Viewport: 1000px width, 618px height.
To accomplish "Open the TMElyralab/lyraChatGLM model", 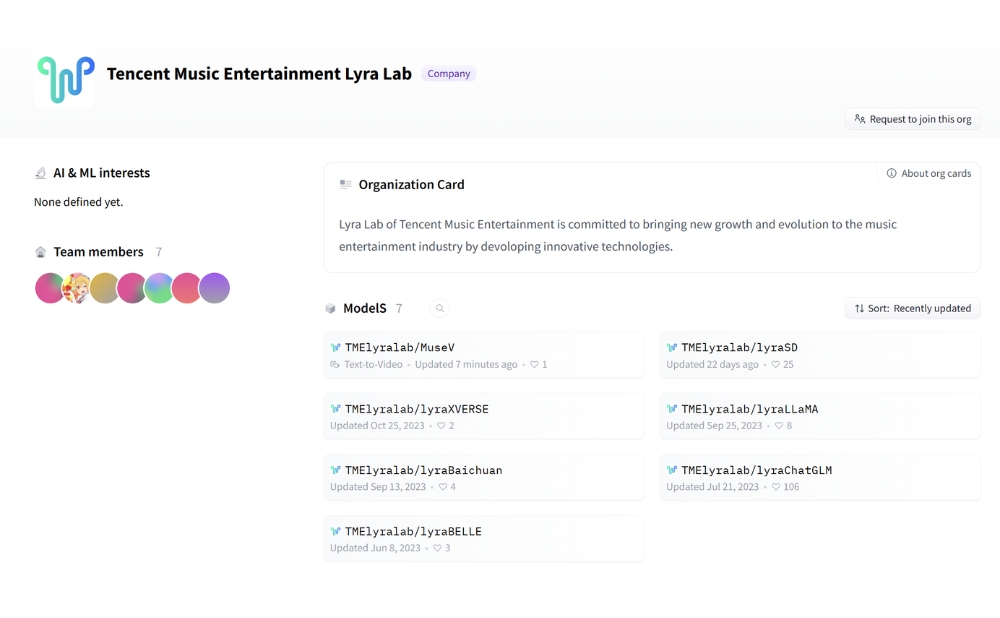I will 820,478.
